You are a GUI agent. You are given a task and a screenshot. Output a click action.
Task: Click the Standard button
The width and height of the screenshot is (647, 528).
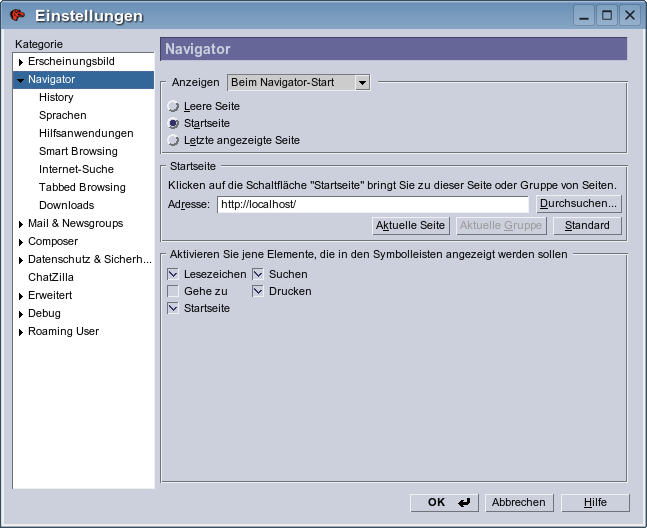click(x=587, y=225)
